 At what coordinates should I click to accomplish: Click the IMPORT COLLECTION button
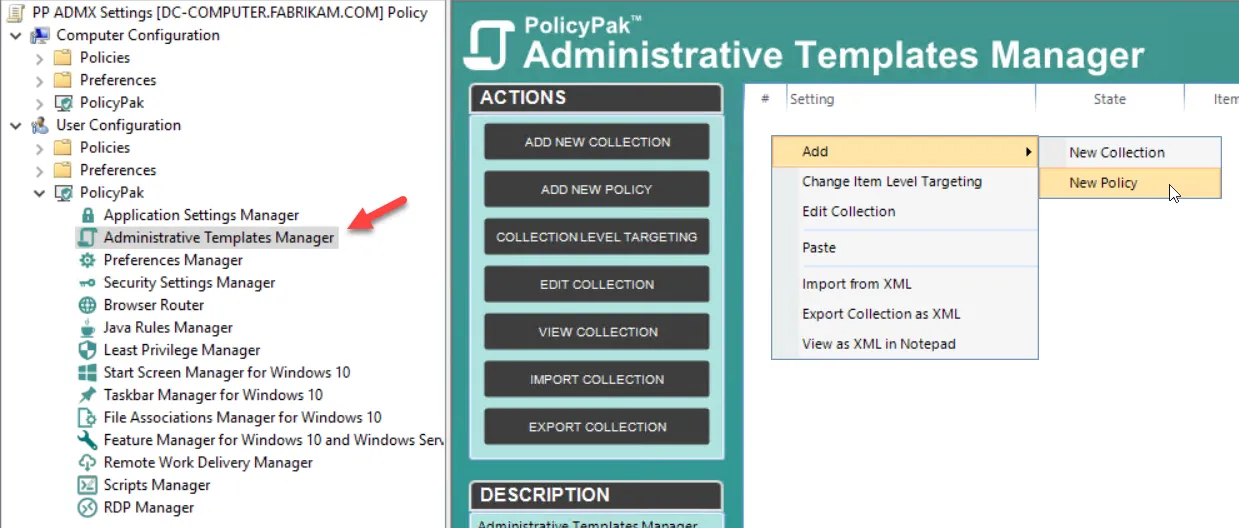(597, 379)
